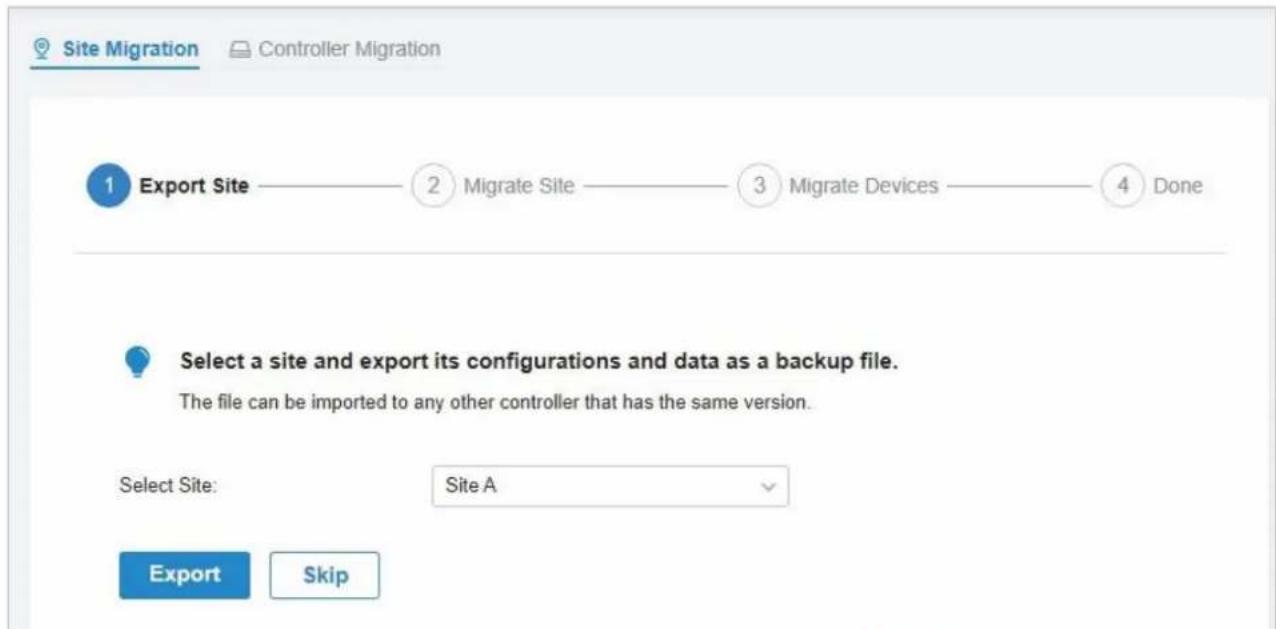Select step 2 circle icon
This screenshot has height=629, width=1276.
432,186
